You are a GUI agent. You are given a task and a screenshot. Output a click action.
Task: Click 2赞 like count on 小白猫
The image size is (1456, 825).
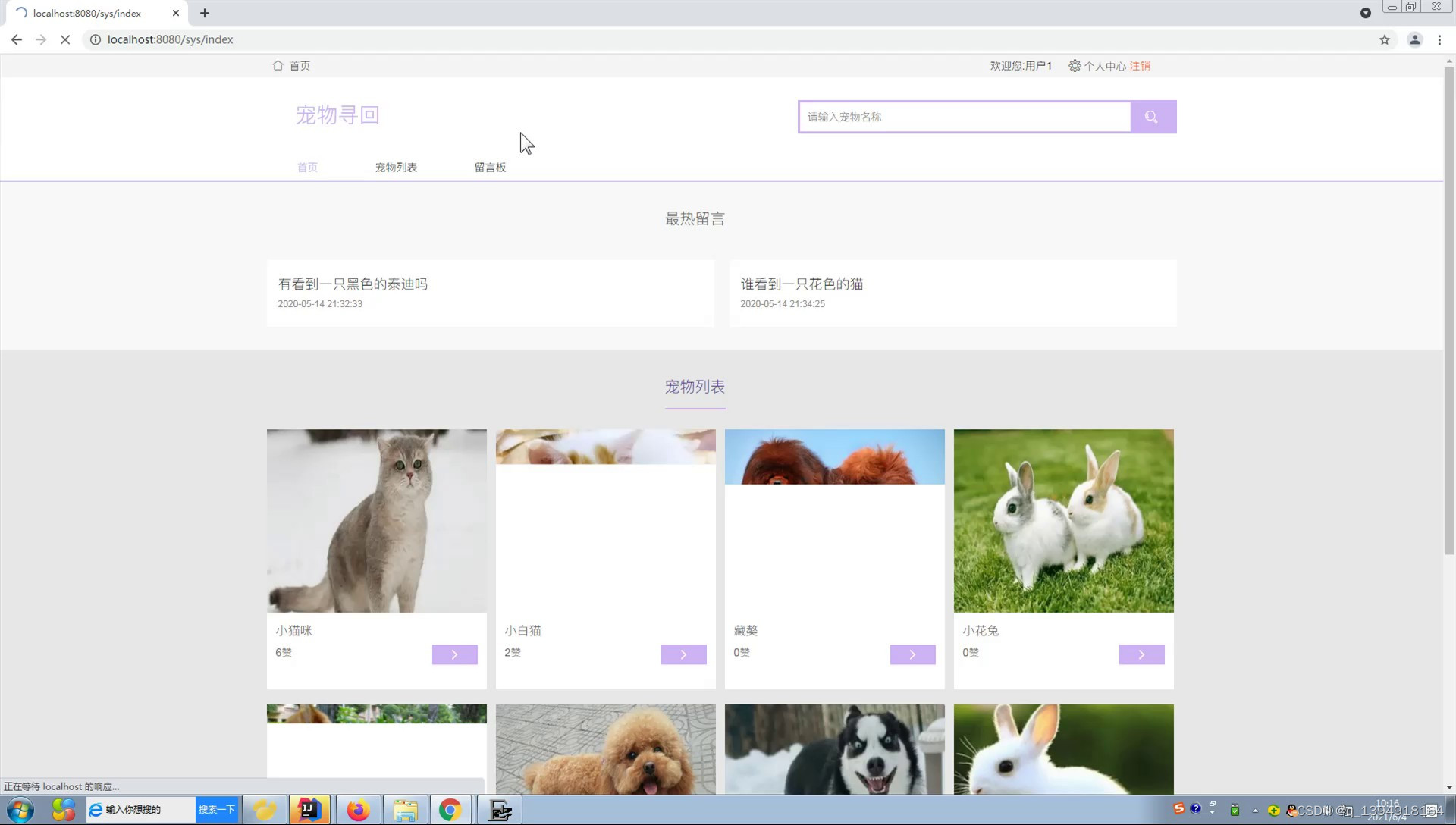pyautogui.click(x=513, y=652)
